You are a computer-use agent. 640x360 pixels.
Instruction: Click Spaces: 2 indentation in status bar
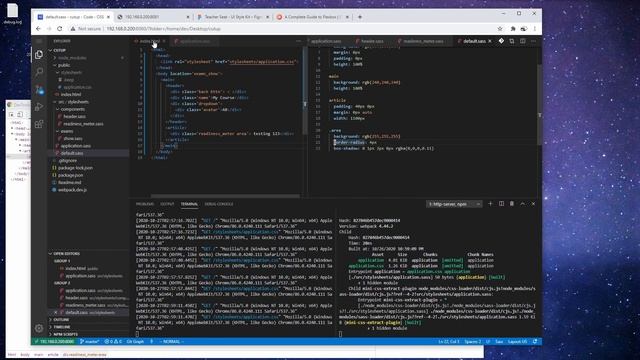point(473,341)
